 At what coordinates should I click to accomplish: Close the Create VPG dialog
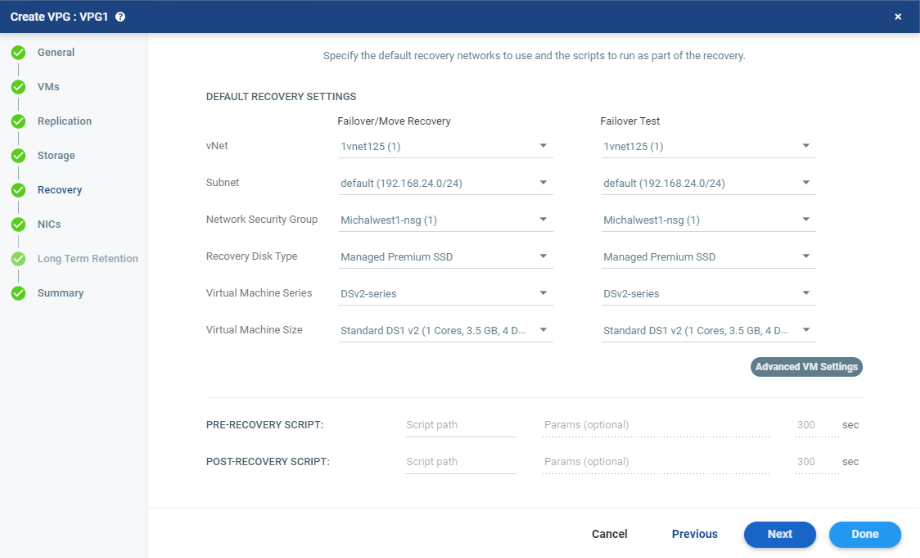[898, 17]
